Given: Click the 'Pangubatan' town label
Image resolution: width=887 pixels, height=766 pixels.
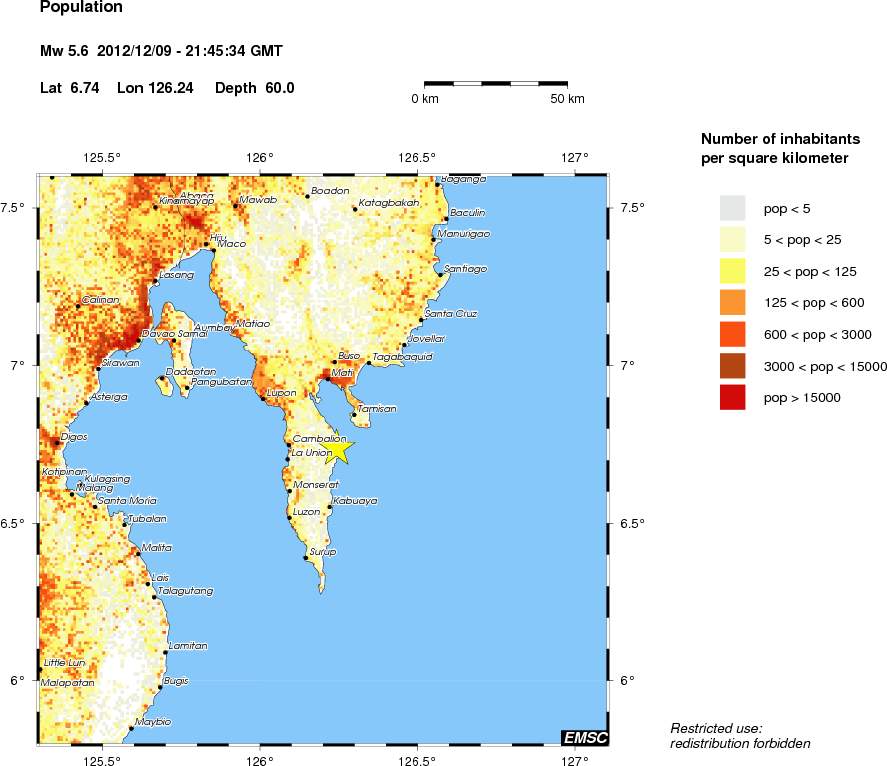Looking at the screenshot, I should tap(222, 382).
